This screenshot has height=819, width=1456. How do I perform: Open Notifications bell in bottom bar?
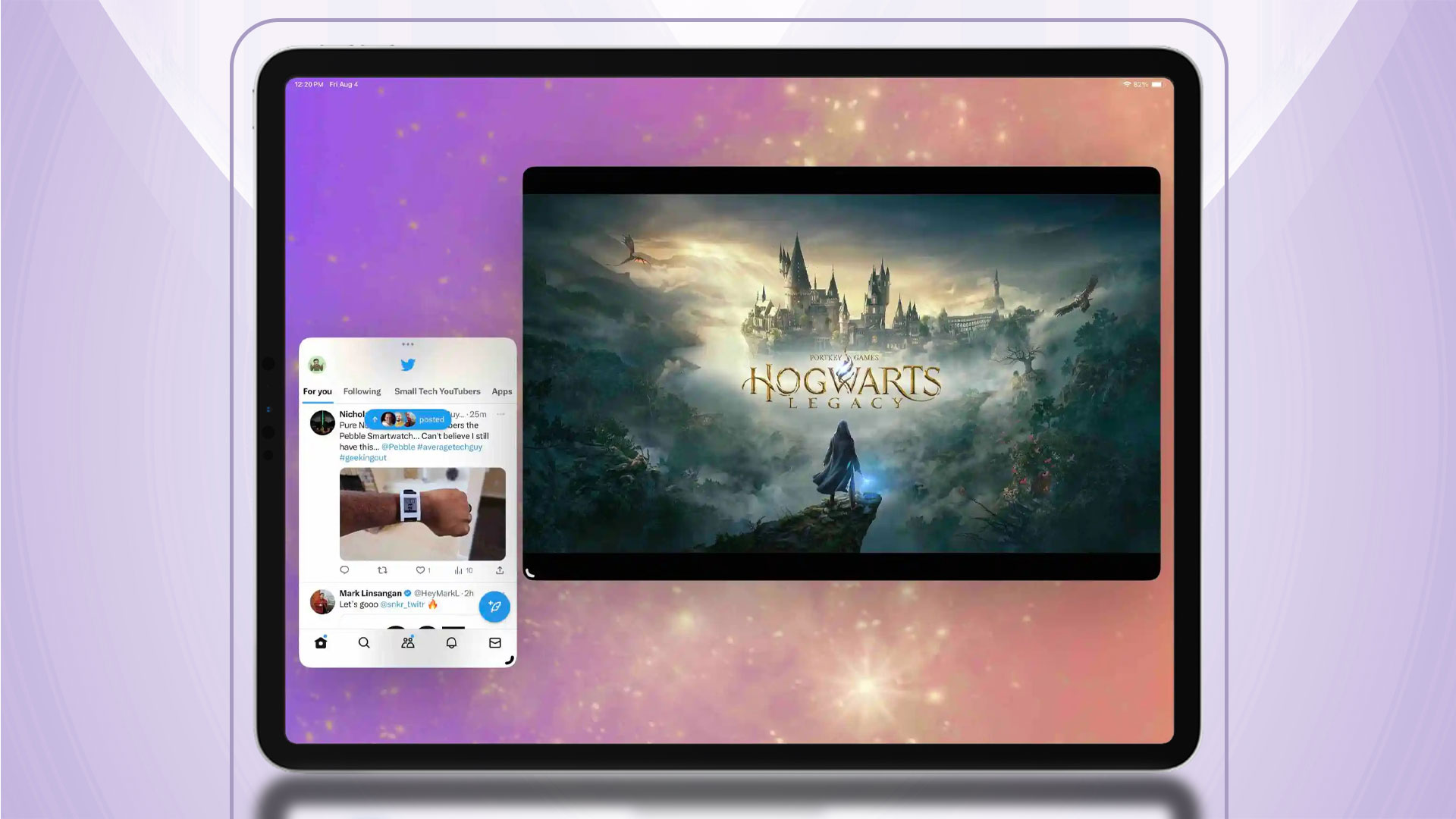coord(451,642)
